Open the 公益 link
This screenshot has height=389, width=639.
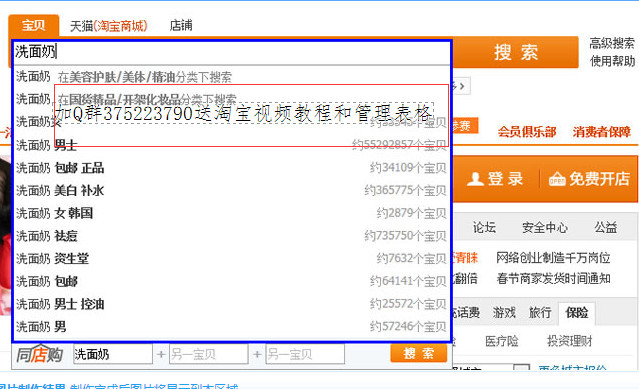605,228
